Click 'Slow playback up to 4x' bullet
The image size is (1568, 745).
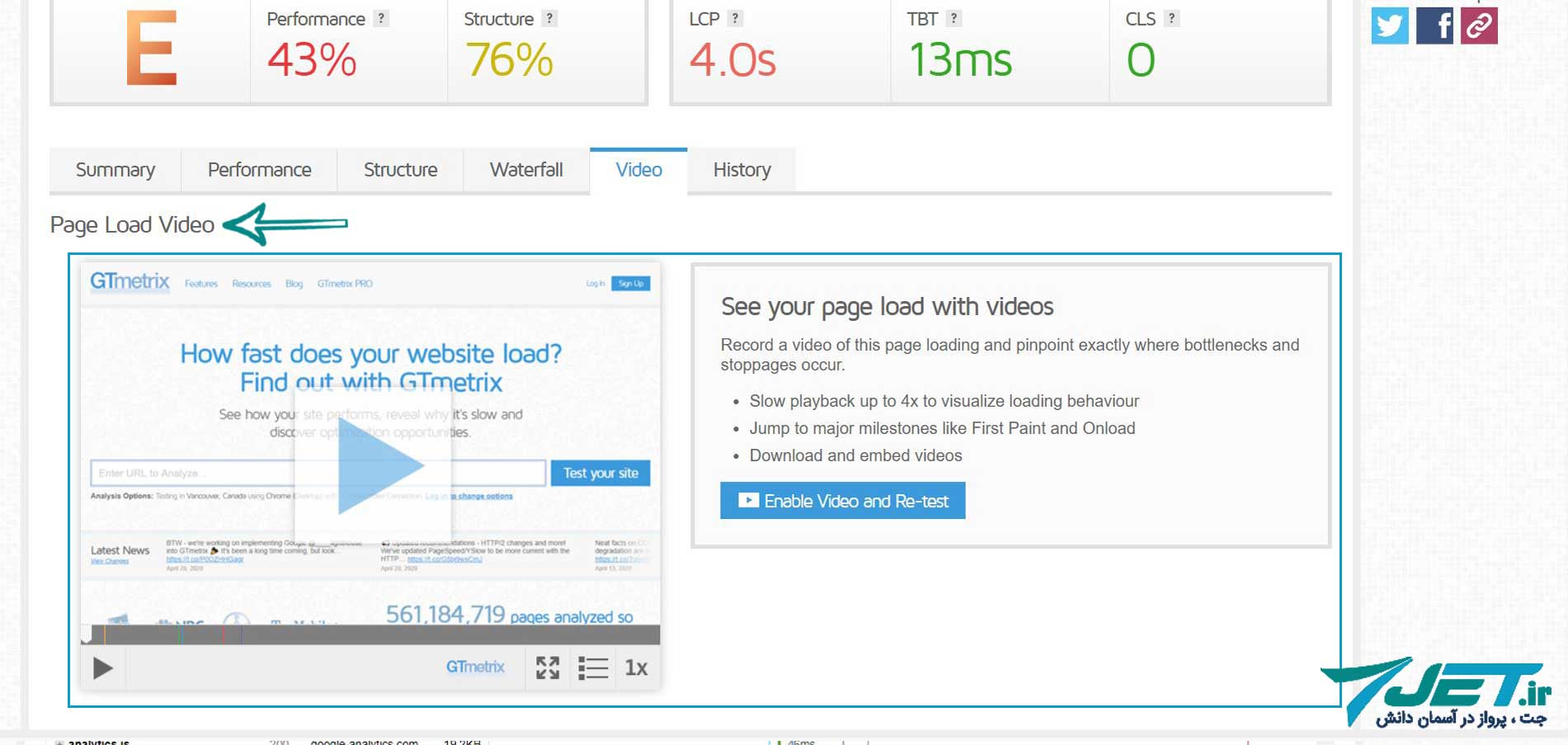pyautogui.click(x=944, y=401)
